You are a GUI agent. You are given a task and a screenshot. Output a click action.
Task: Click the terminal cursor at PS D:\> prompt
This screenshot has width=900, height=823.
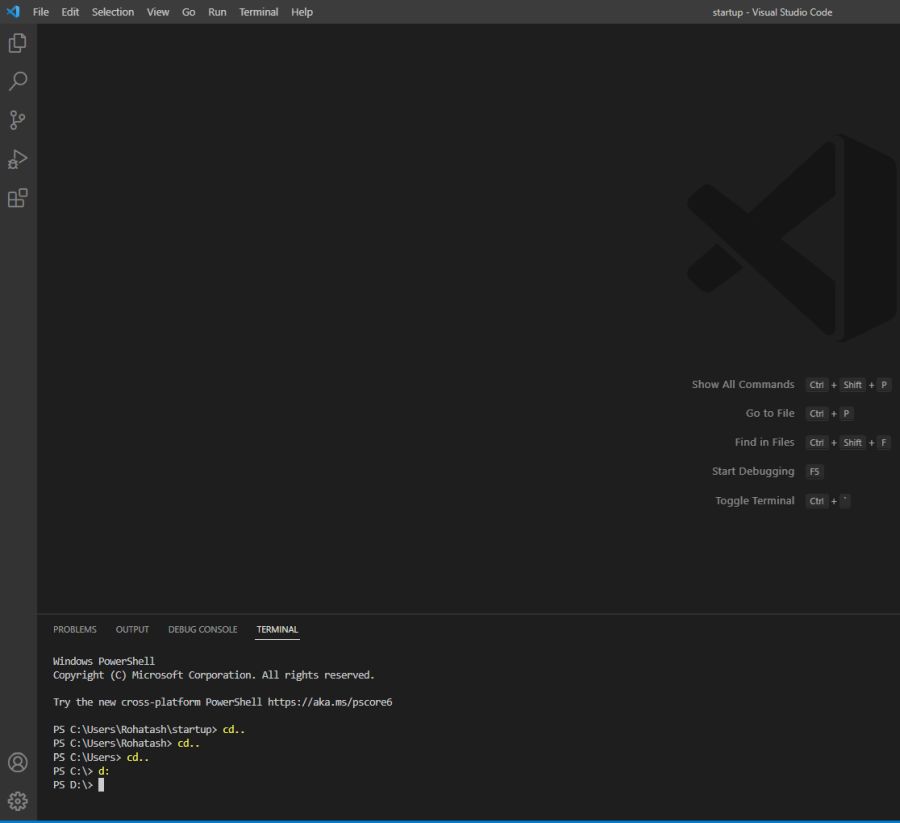[101, 785]
